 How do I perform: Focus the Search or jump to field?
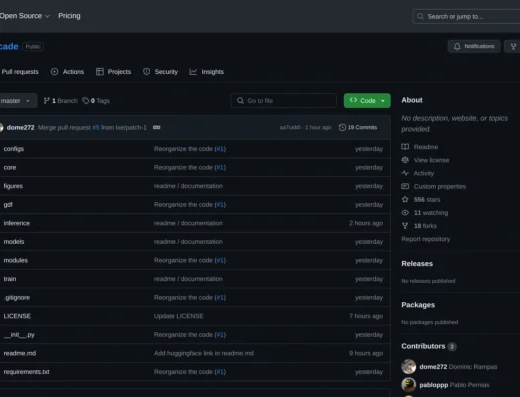466,16
